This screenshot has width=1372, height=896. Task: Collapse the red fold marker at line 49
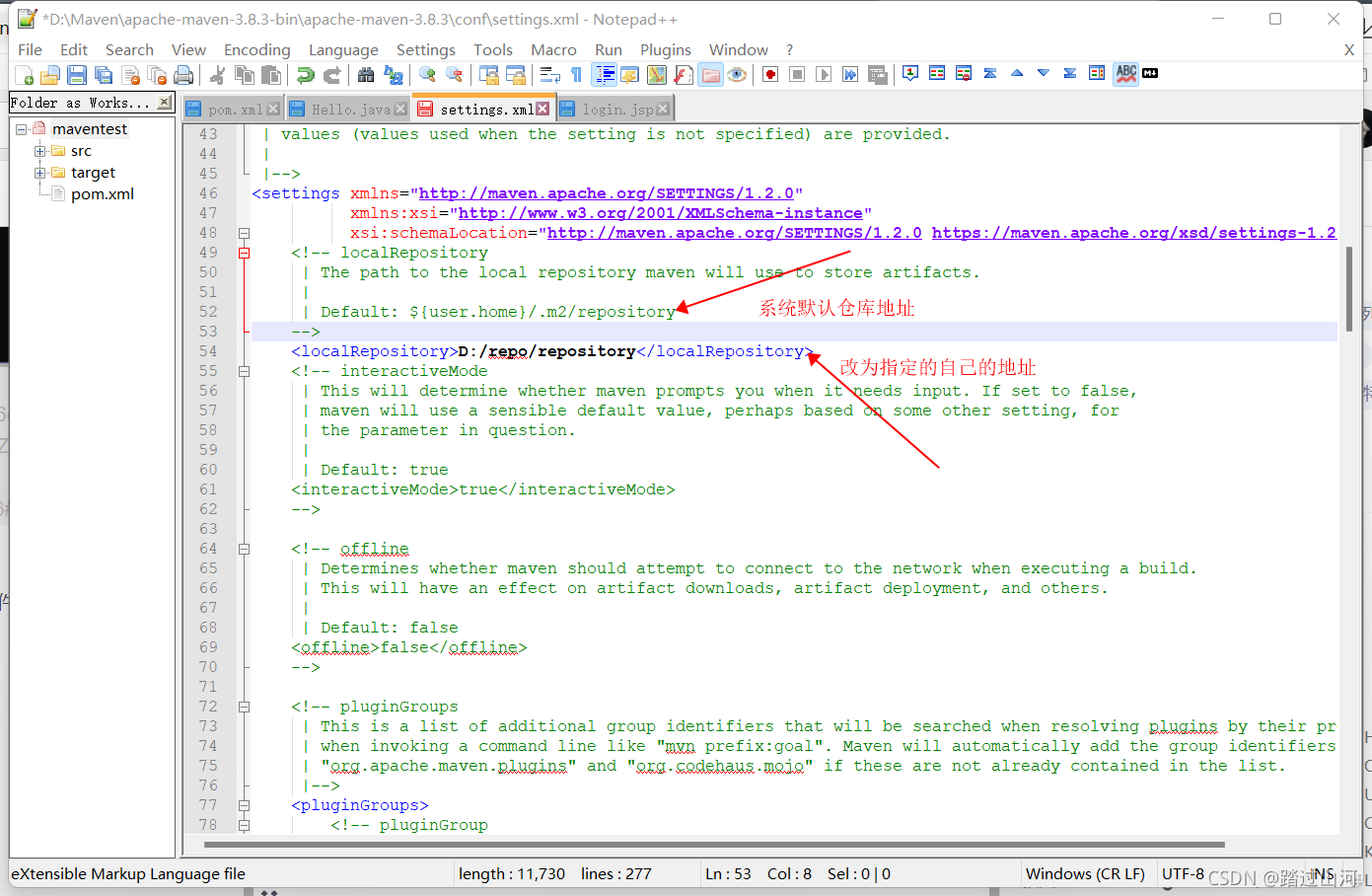244,254
